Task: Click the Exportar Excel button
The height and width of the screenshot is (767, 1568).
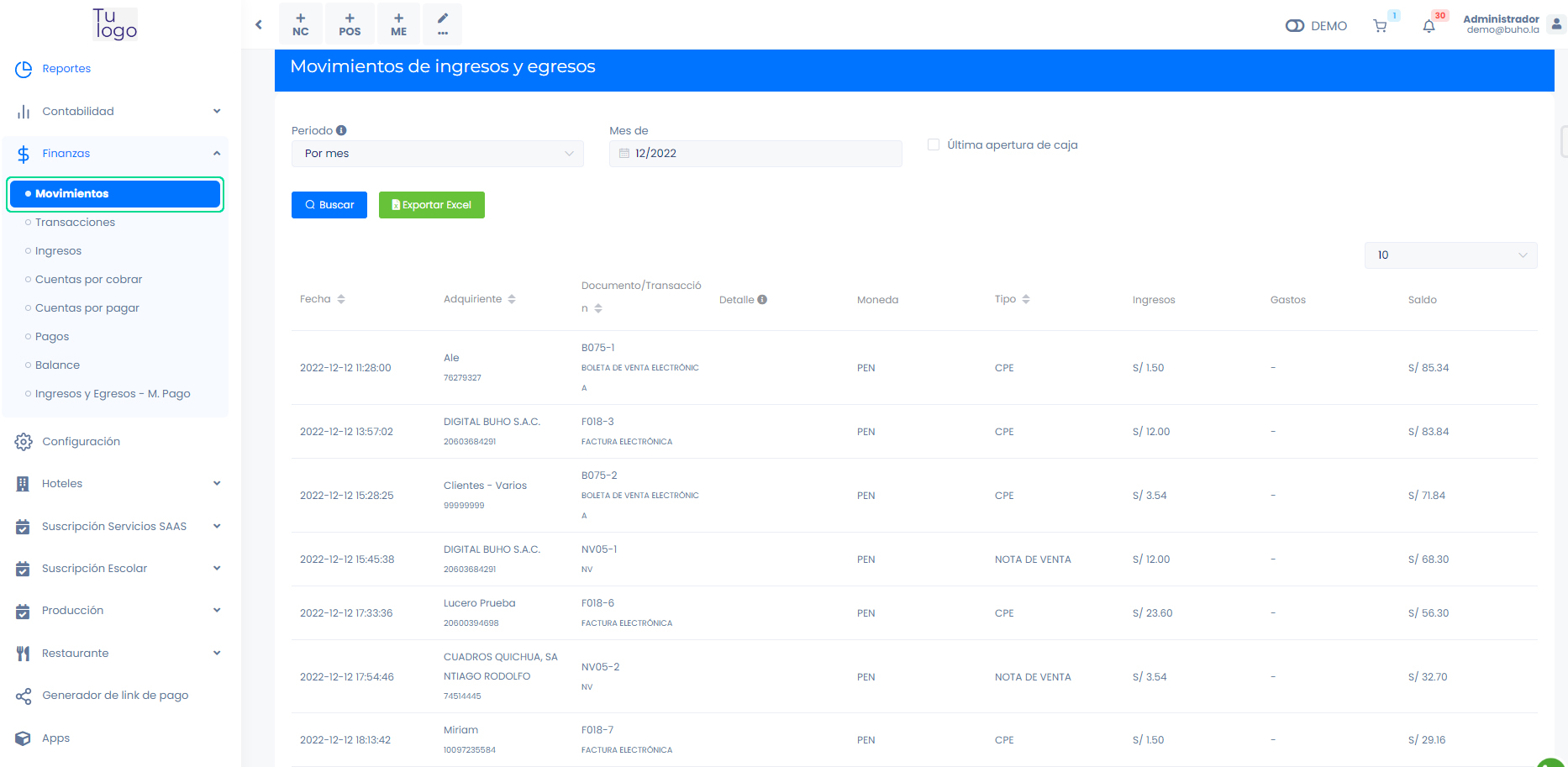Action: tap(431, 205)
